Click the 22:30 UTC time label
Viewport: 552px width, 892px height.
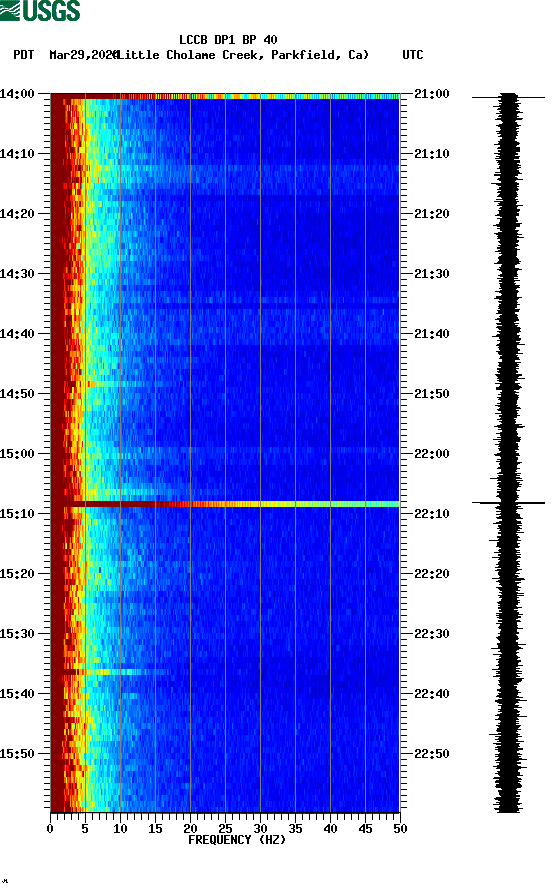pyautogui.click(x=432, y=634)
